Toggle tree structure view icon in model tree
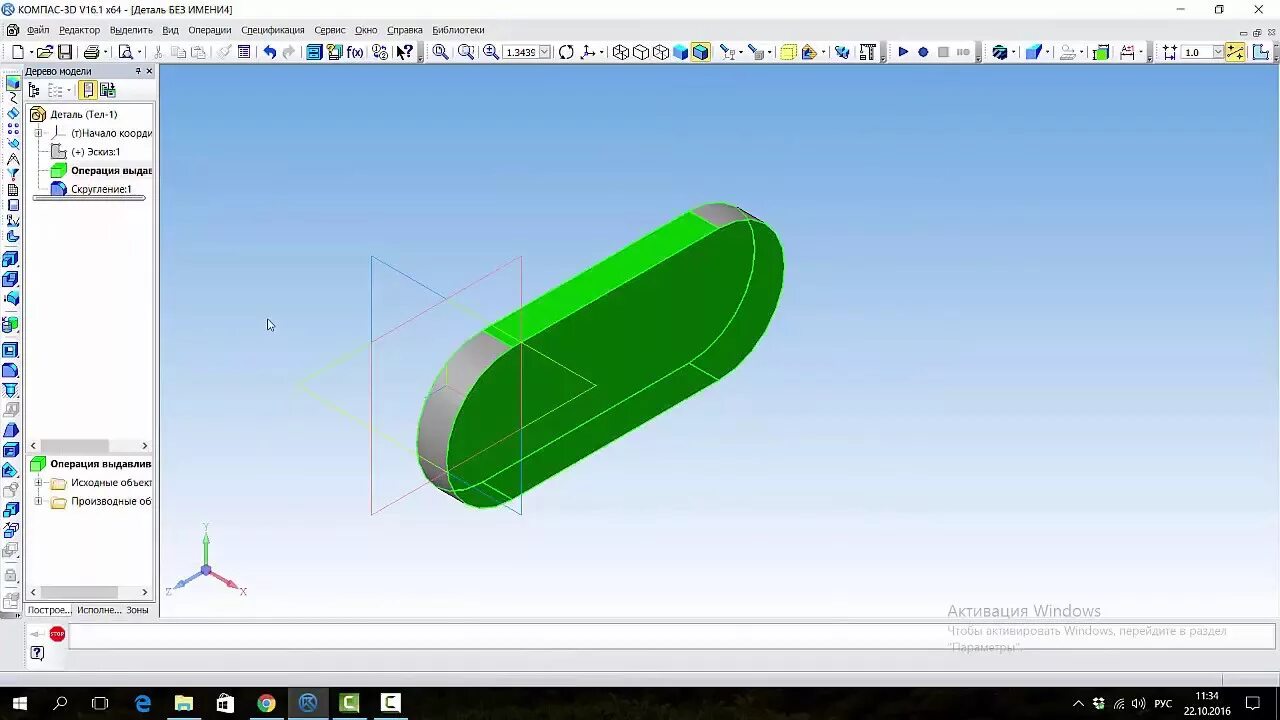 point(33,90)
